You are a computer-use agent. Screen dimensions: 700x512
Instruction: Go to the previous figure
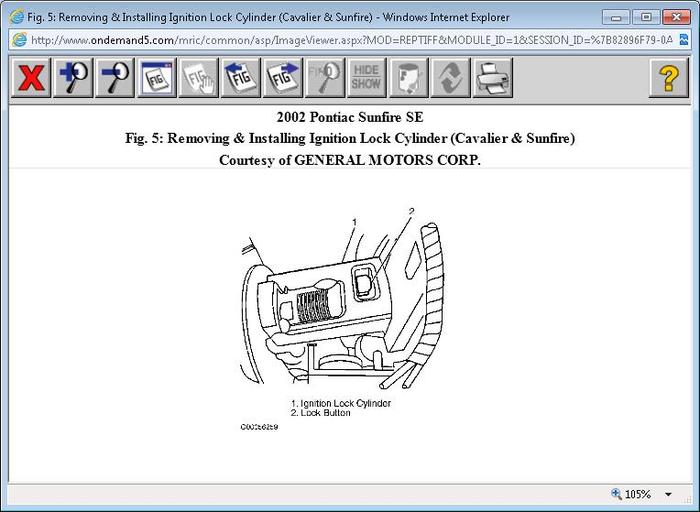(x=241, y=78)
